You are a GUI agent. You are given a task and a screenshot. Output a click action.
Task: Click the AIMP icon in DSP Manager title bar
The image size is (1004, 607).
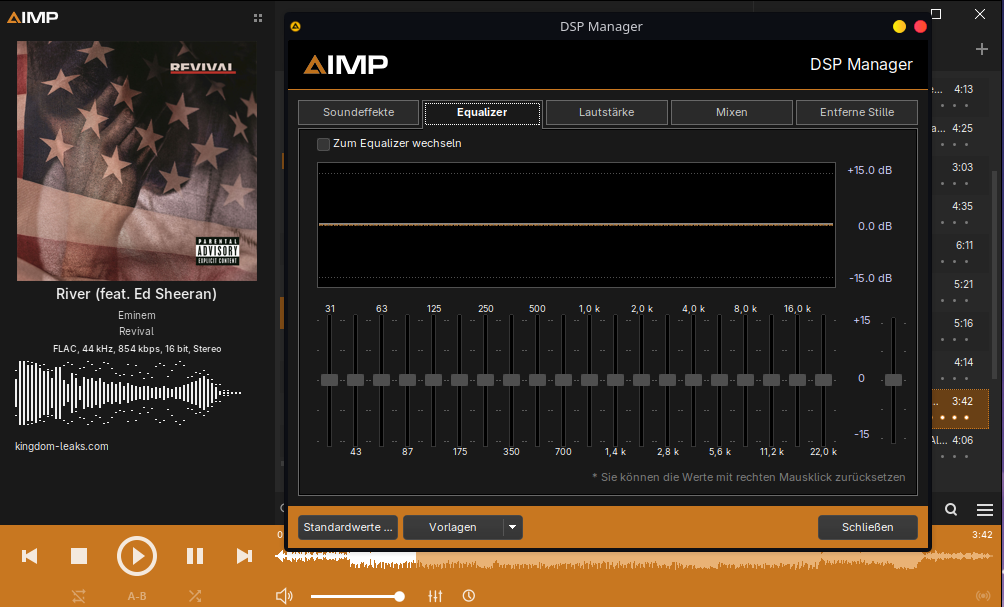295,26
